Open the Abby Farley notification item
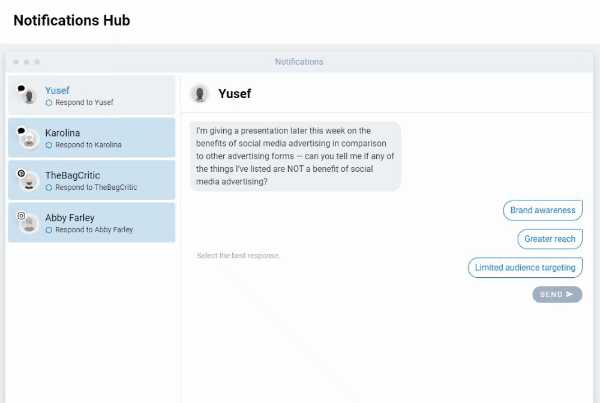The image size is (600, 403). (x=91, y=223)
